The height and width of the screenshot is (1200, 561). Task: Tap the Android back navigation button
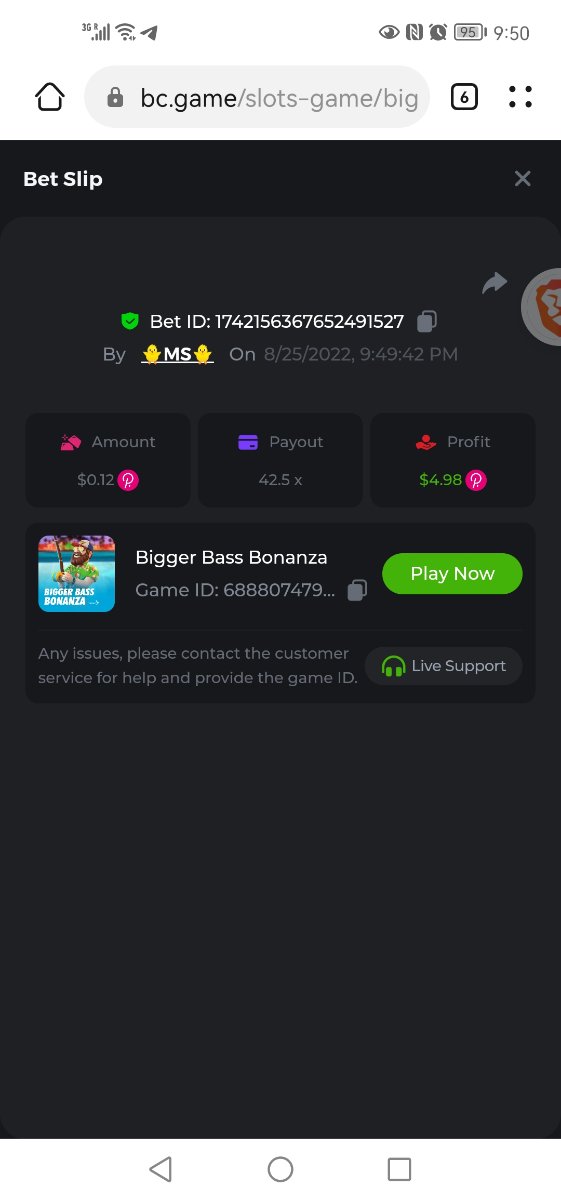160,1169
